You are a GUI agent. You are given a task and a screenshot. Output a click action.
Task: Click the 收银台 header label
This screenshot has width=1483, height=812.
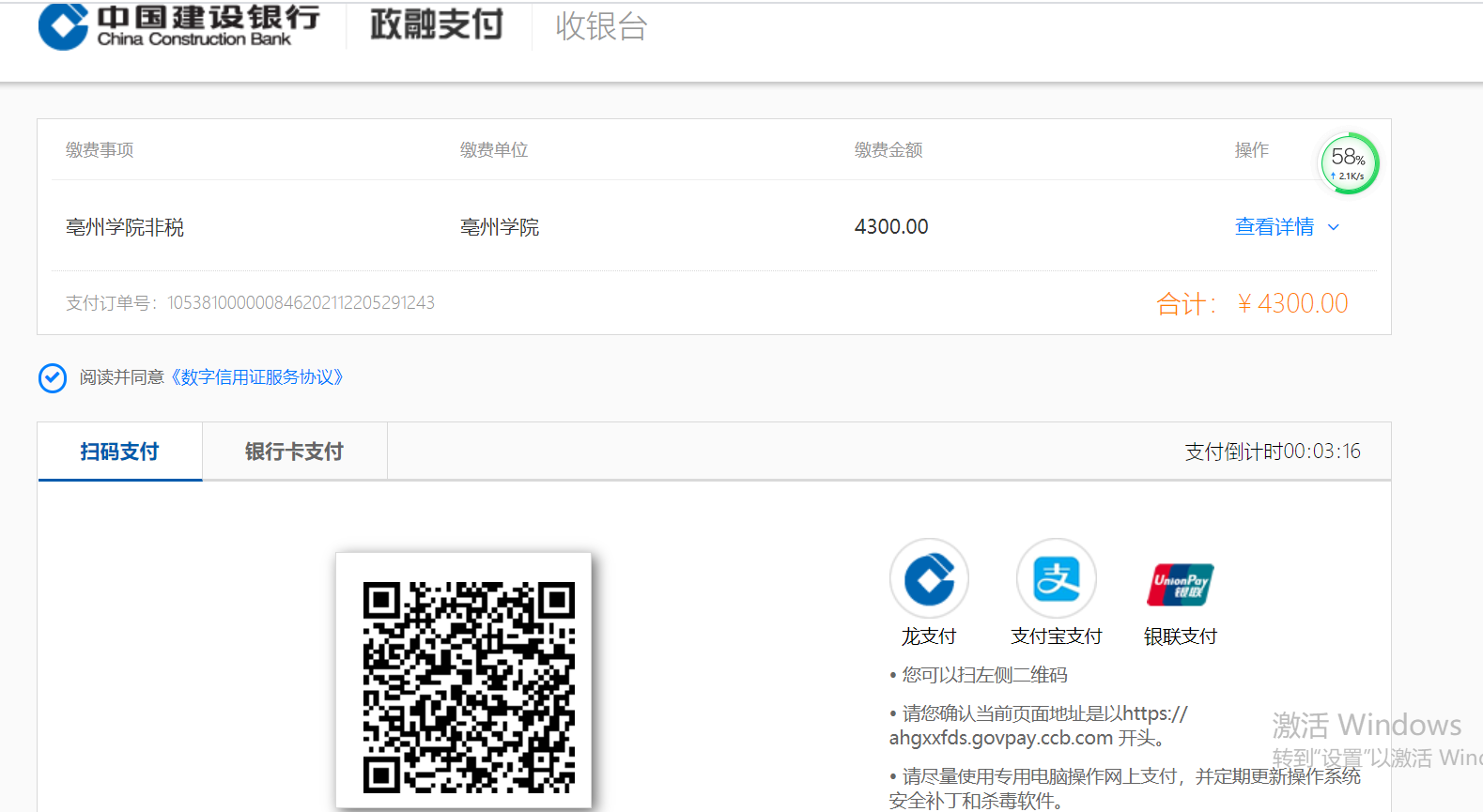(601, 26)
